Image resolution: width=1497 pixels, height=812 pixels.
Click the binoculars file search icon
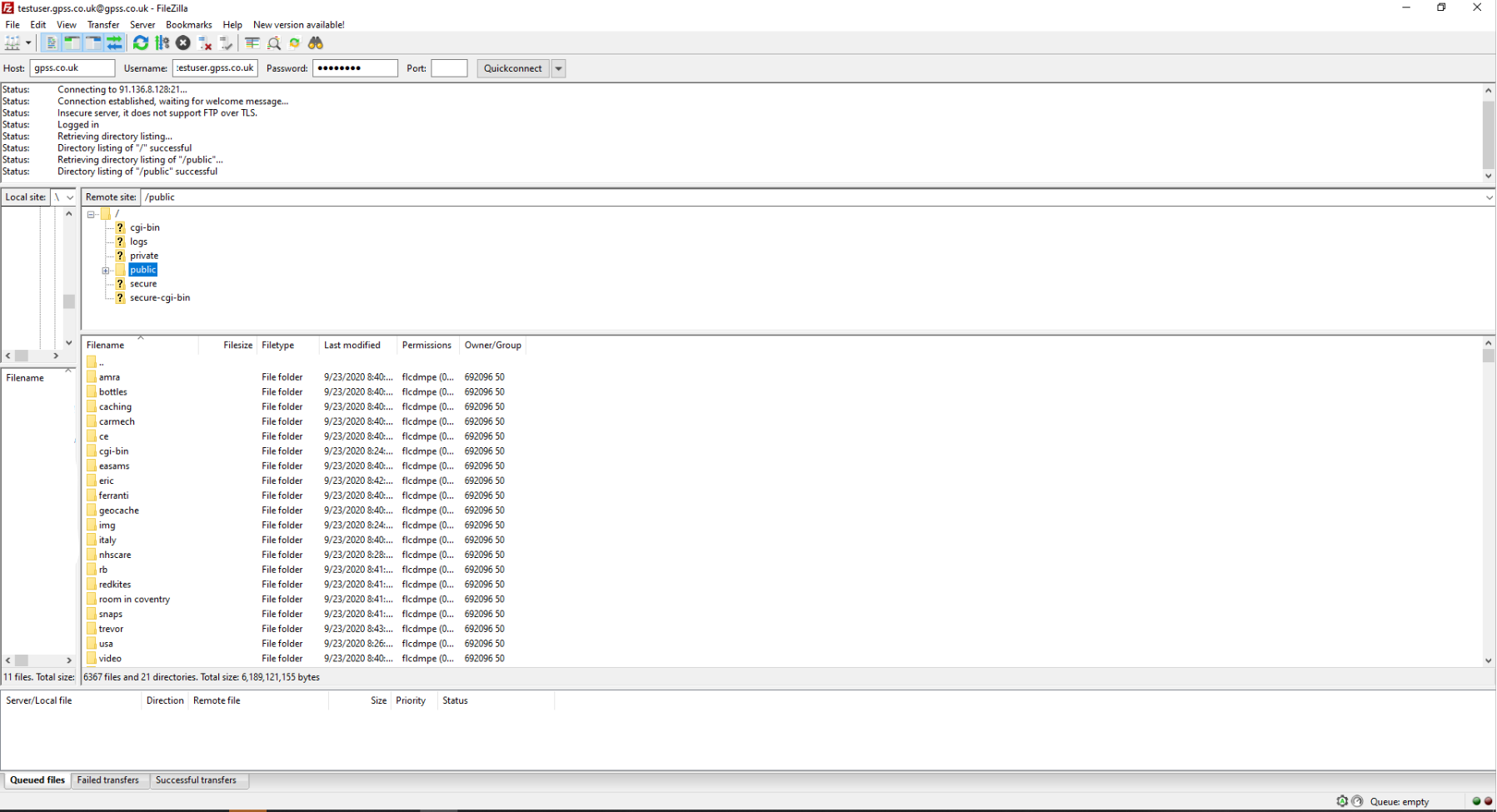(316, 43)
